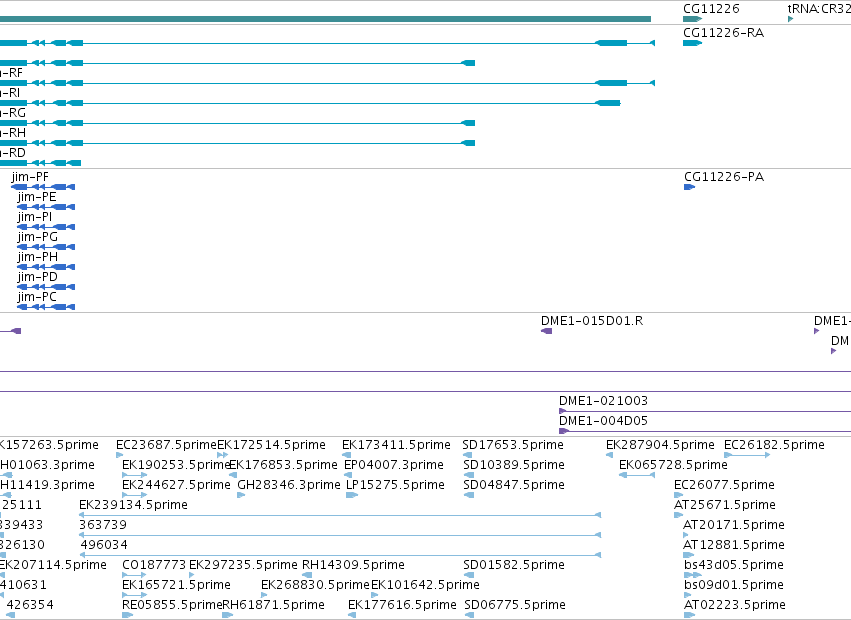The width and height of the screenshot is (851, 620).
Task: Select EST label LP15275.5prime
Action: pos(395,485)
